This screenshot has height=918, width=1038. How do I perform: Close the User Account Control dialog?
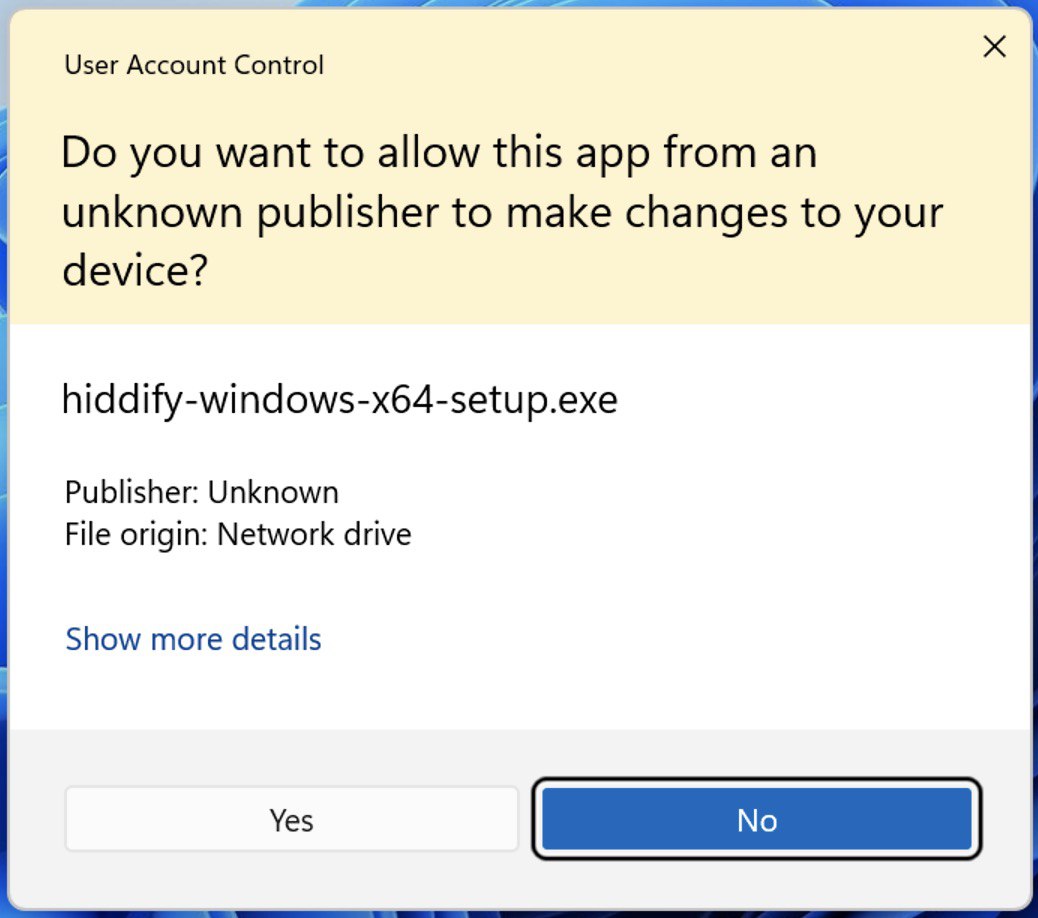pos(994,46)
